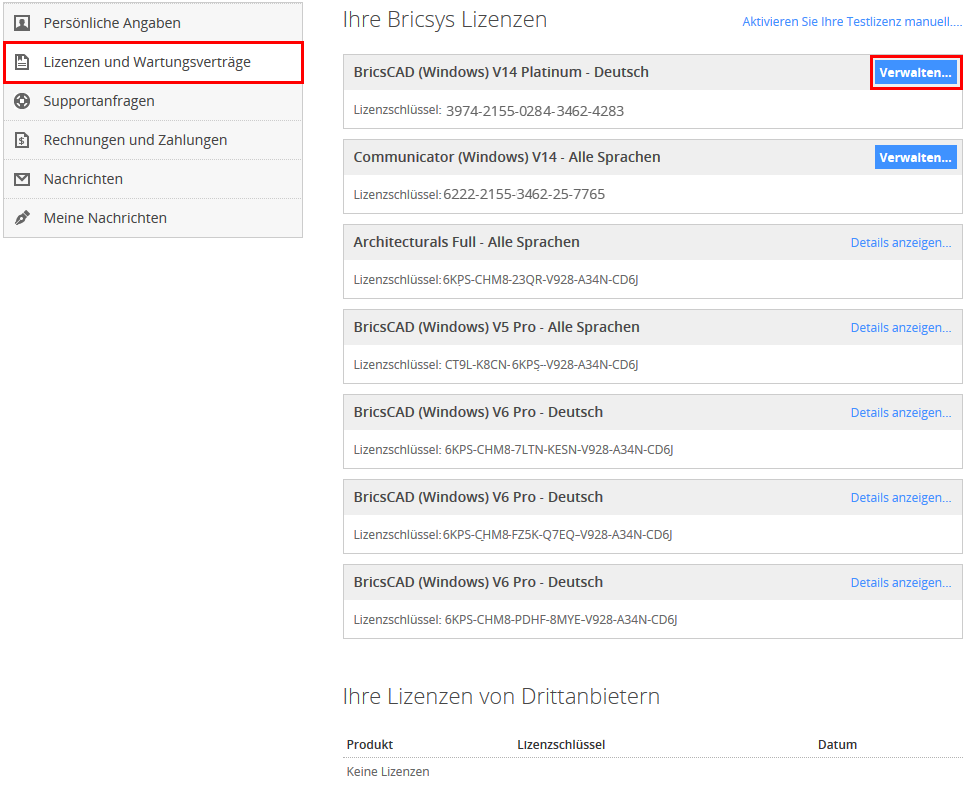Screen dimensions: 969x787
Task: Click the person icon beside Persönliche Angaben
Action: [22, 23]
